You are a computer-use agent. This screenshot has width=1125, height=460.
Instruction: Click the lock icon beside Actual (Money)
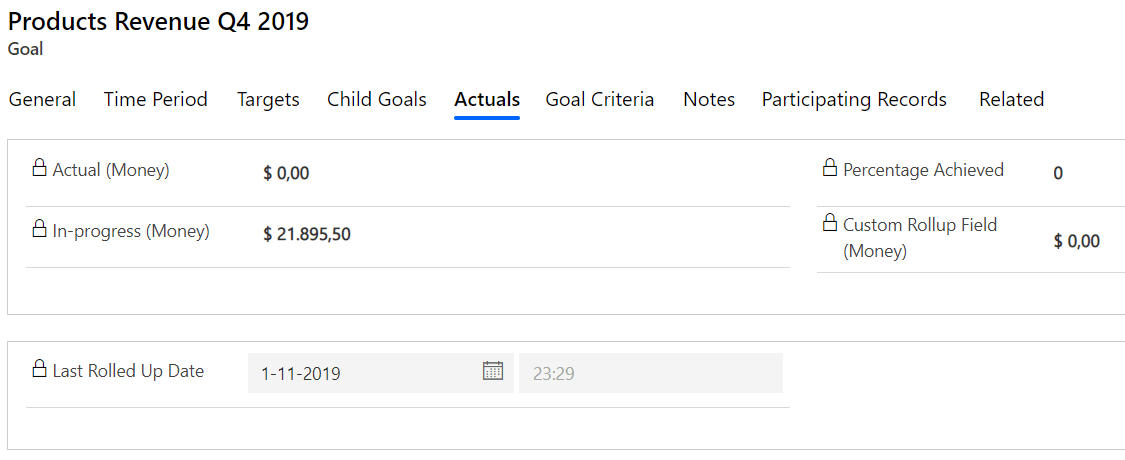click(40, 168)
